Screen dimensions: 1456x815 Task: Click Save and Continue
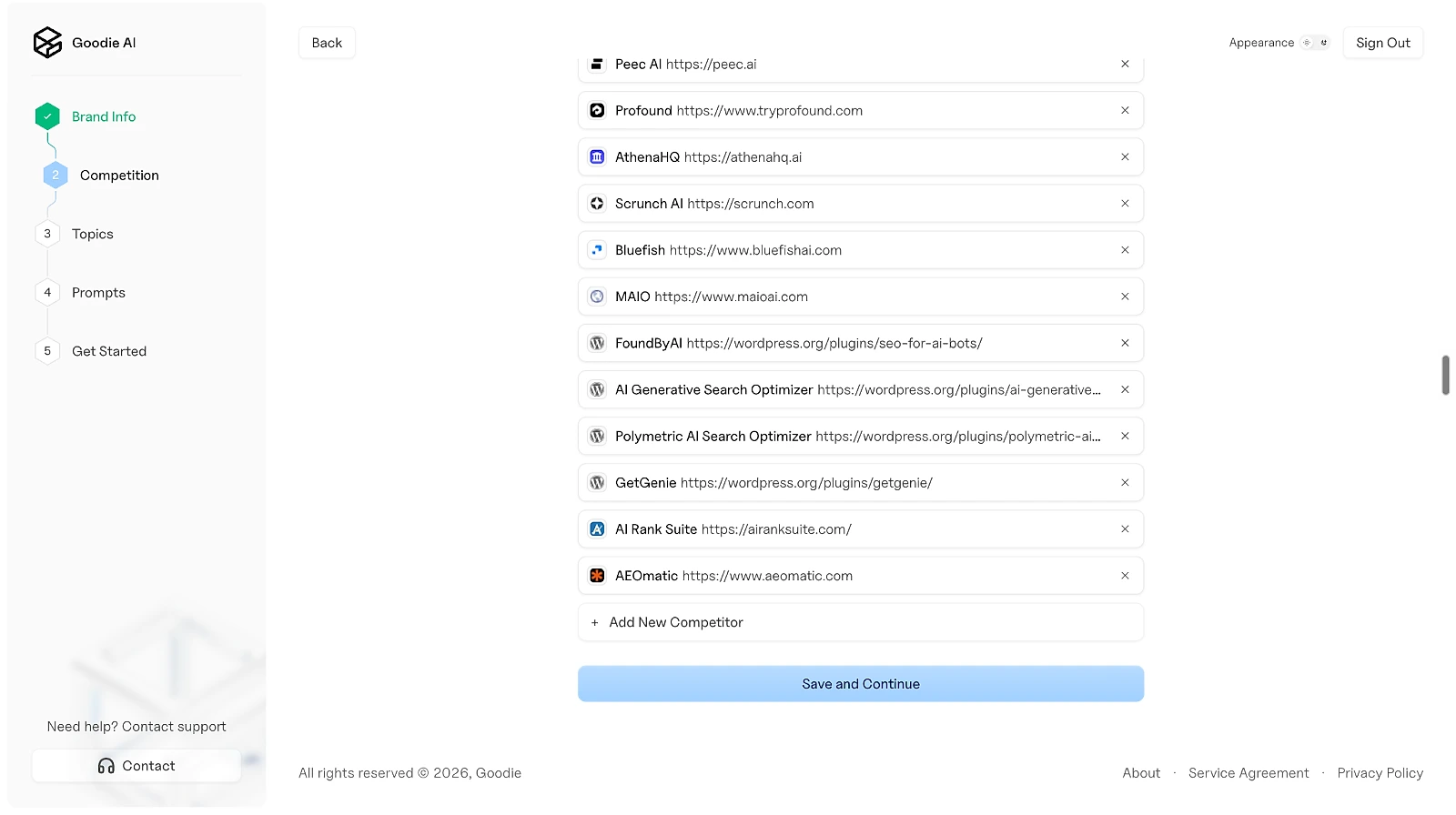click(x=861, y=684)
